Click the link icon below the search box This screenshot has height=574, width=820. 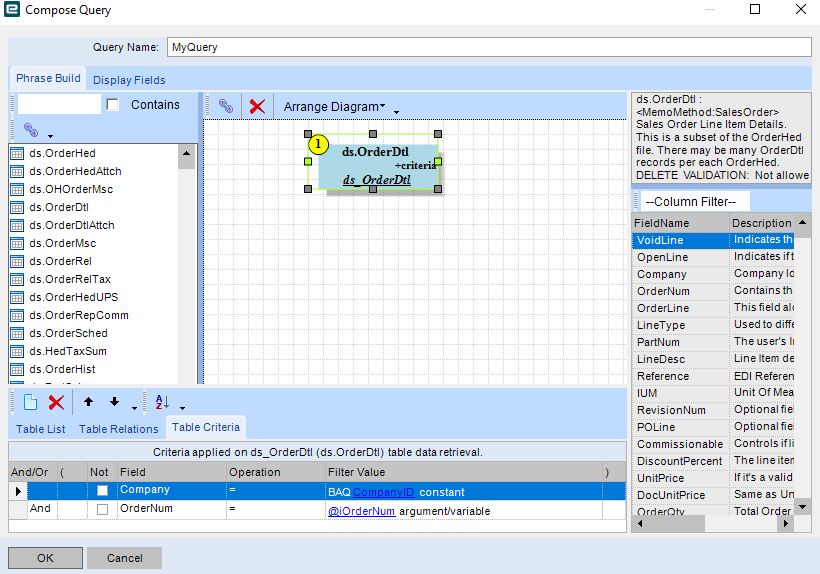point(31,130)
